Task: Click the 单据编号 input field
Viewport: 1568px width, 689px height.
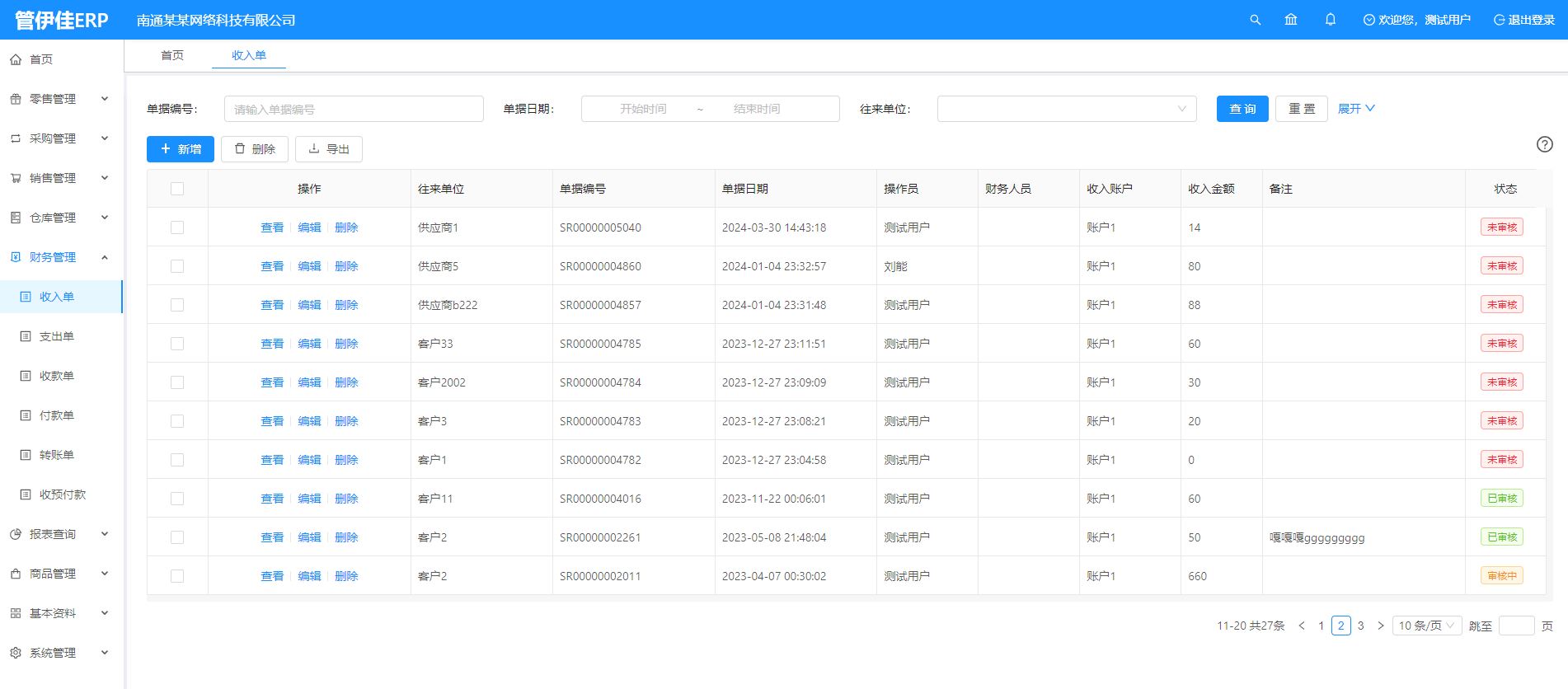Action: 354,109
